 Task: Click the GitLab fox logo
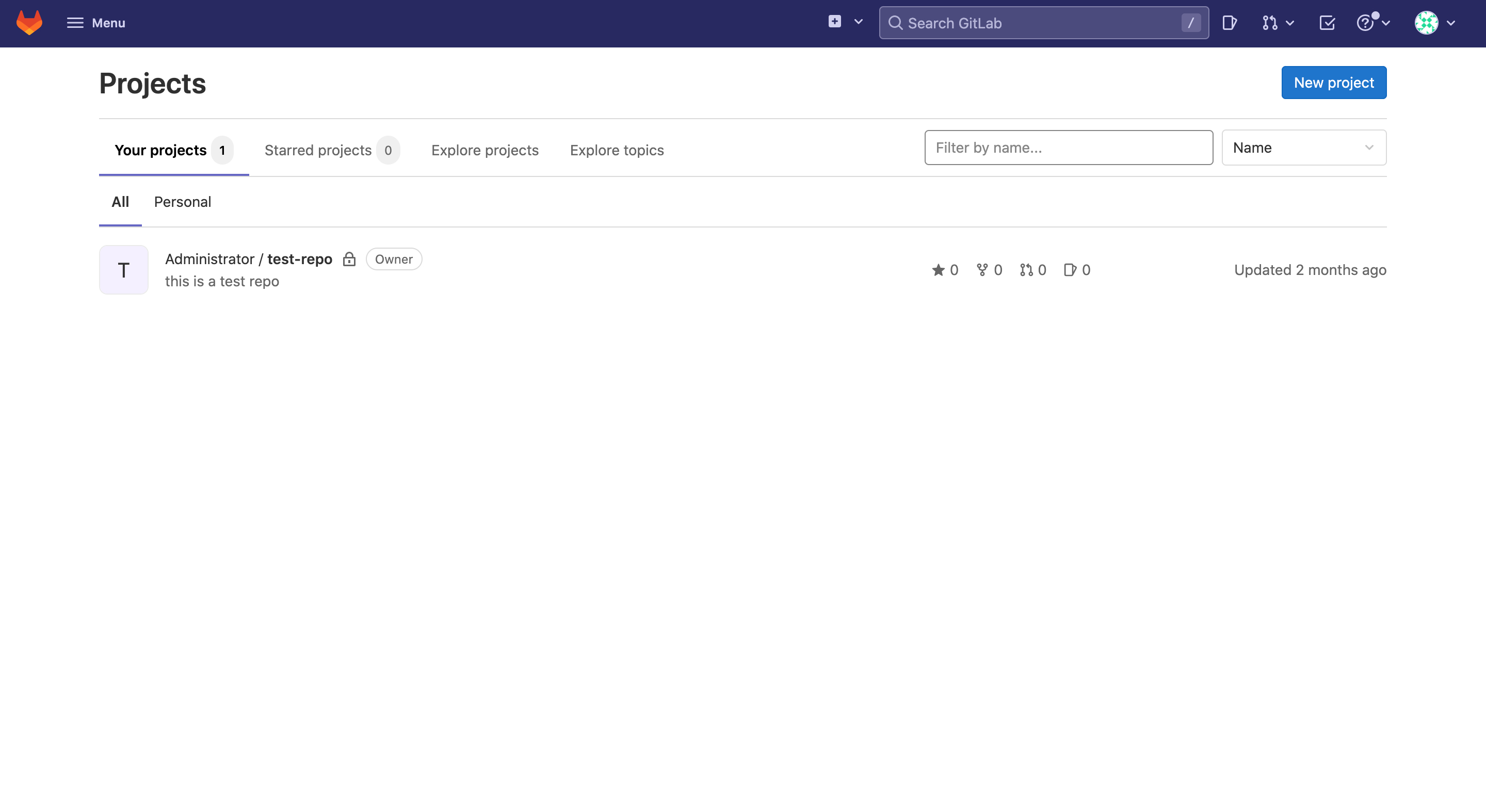pyautogui.click(x=29, y=23)
